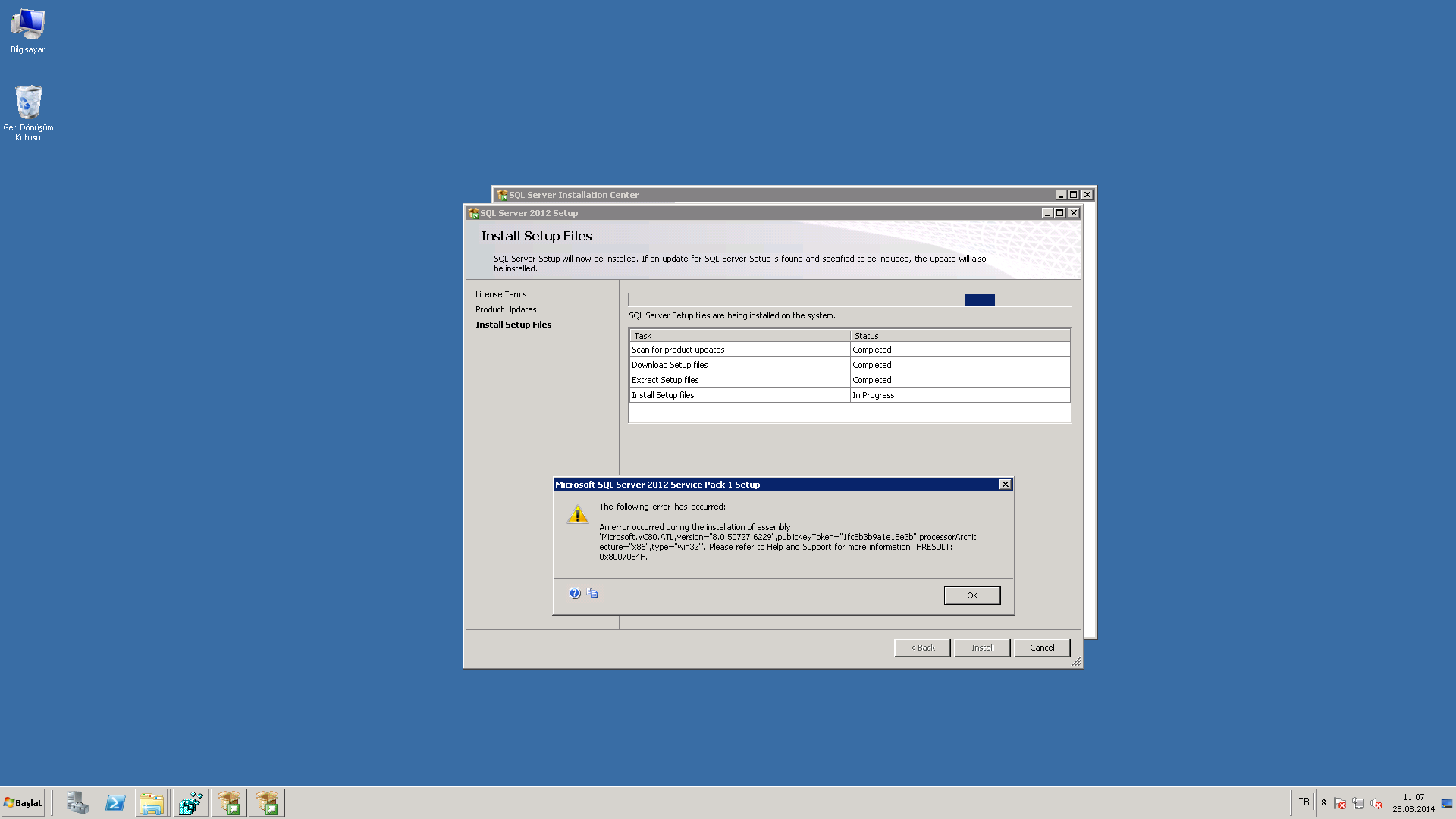Close the SQL Server Installation Center window
Screen dimensions: 1456x819
(1087, 195)
